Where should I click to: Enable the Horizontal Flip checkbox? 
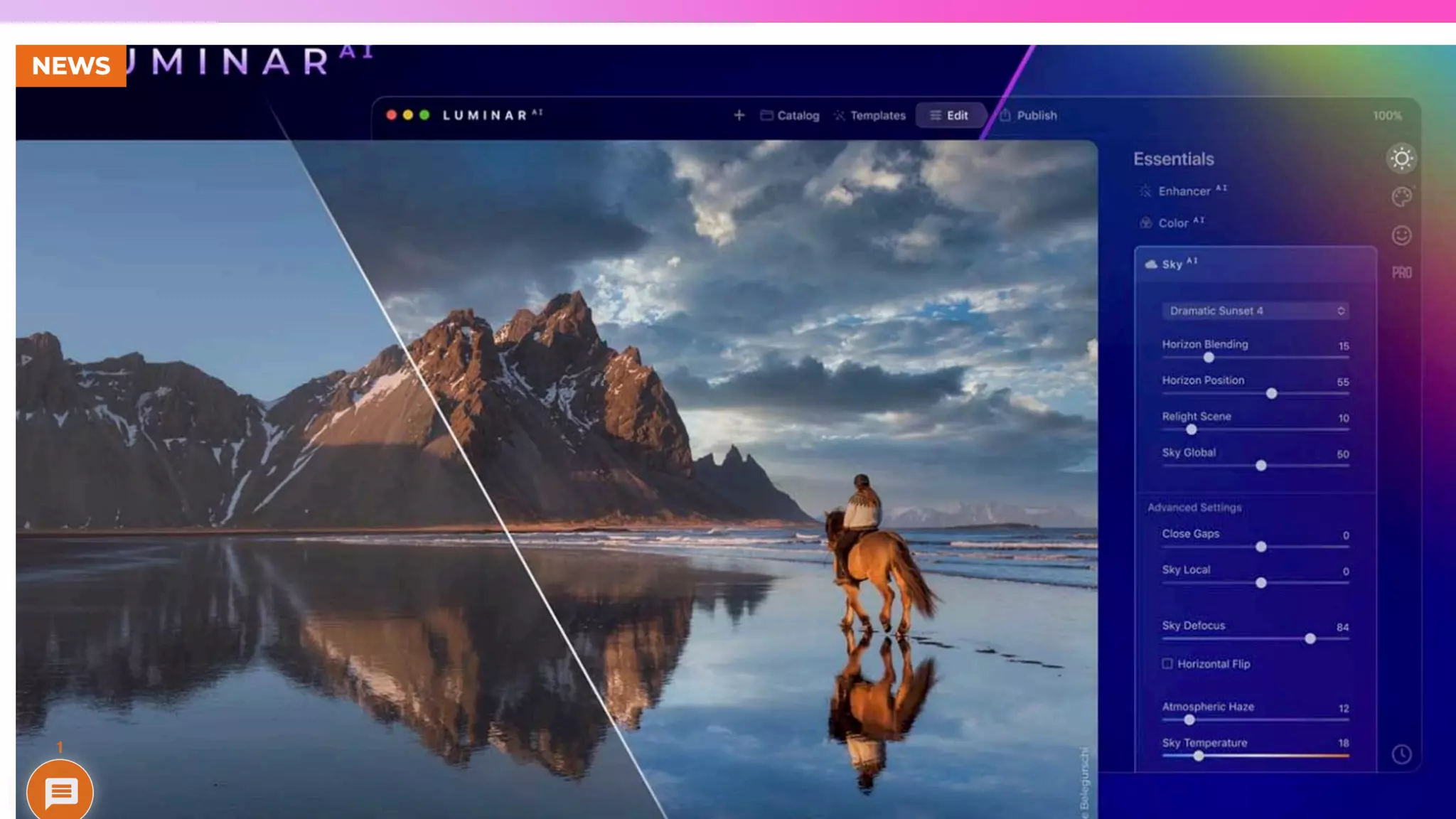(1167, 663)
